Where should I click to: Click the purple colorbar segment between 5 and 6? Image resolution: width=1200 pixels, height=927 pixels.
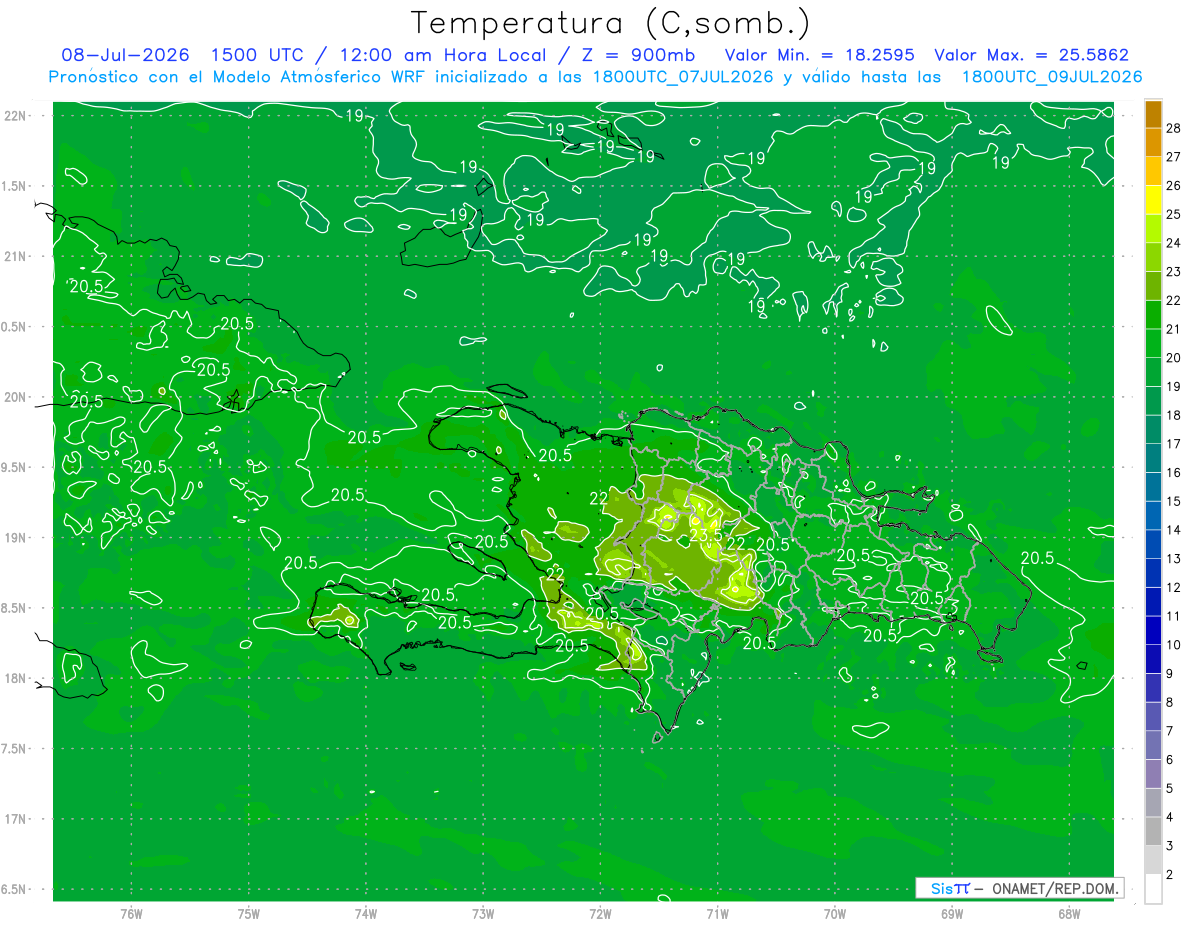click(x=1153, y=774)
